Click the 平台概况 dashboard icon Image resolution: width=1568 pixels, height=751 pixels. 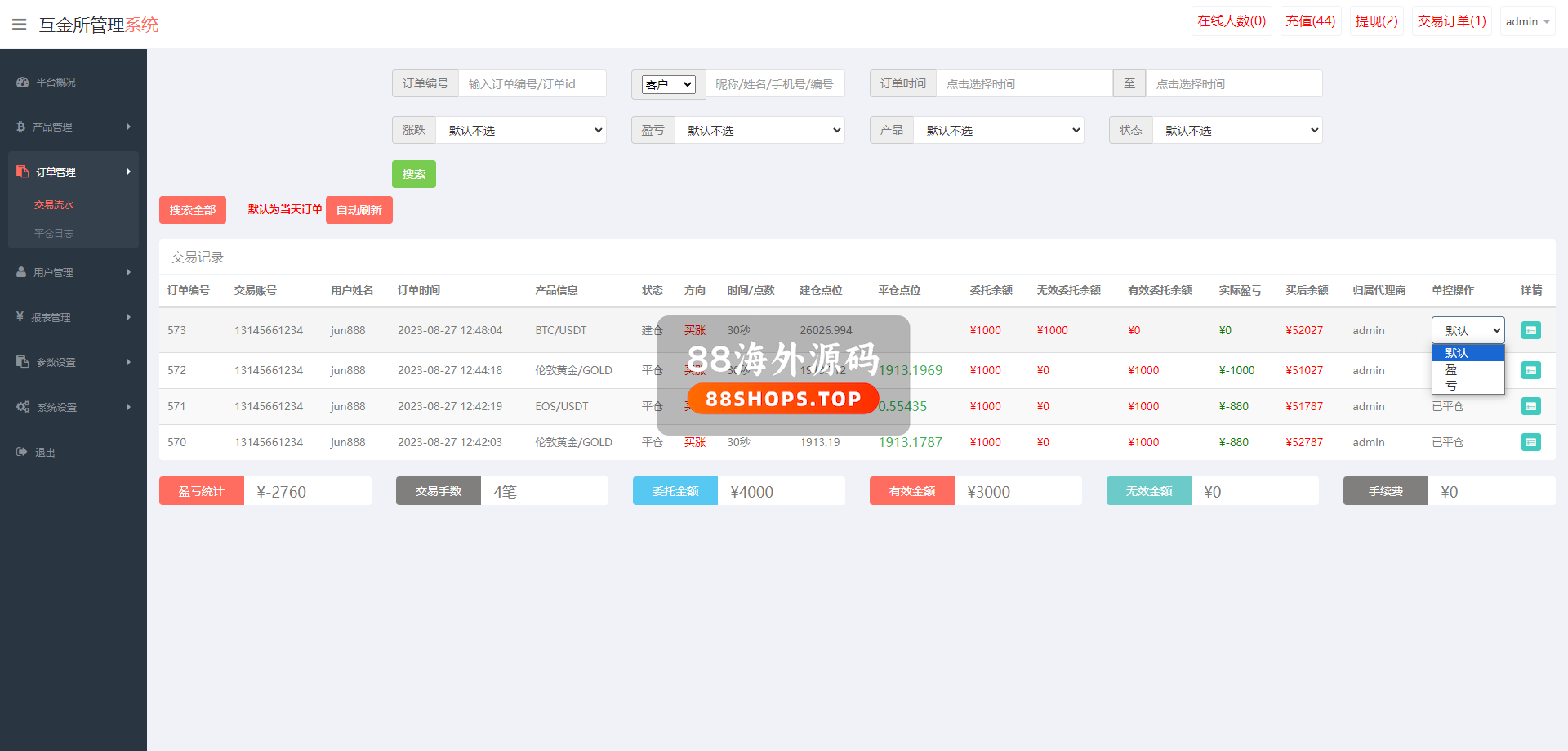pyautogui.click(x=22, y=82)
